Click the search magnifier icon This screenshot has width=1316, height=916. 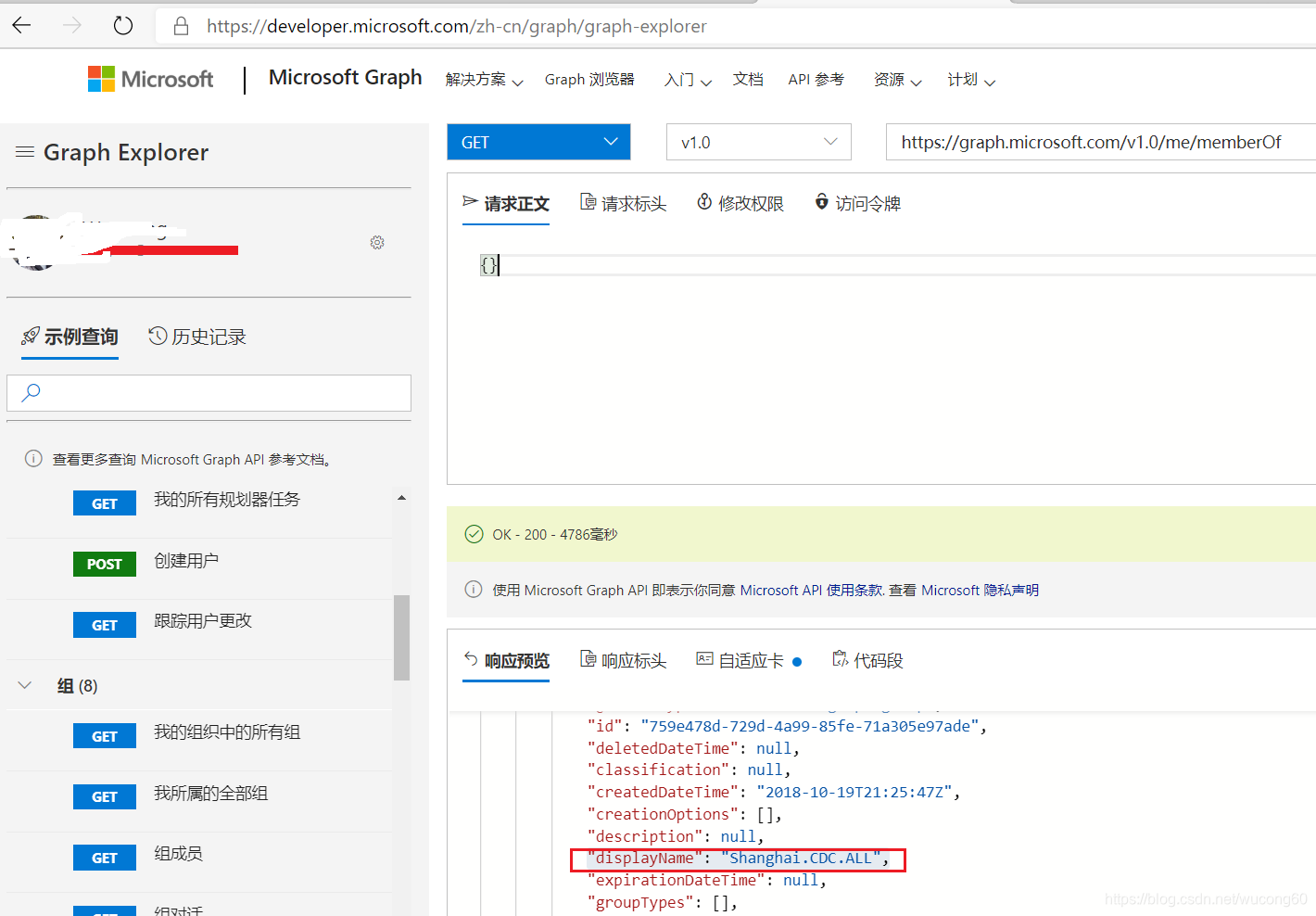tap(31, 392)
